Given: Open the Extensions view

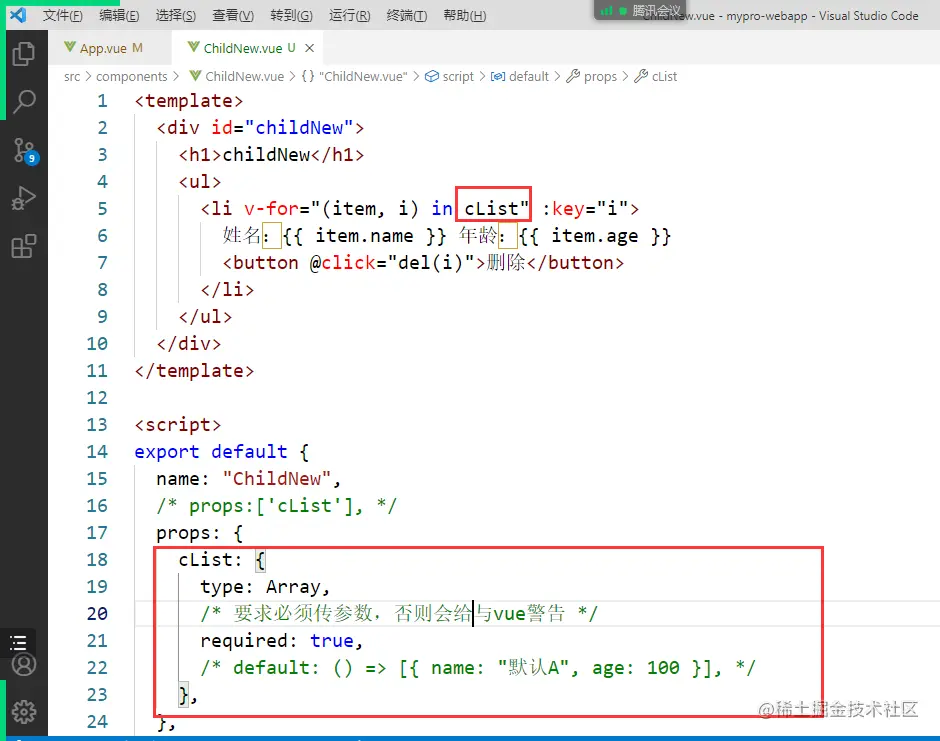Looking at the screenshot, I should pos(24,246).
